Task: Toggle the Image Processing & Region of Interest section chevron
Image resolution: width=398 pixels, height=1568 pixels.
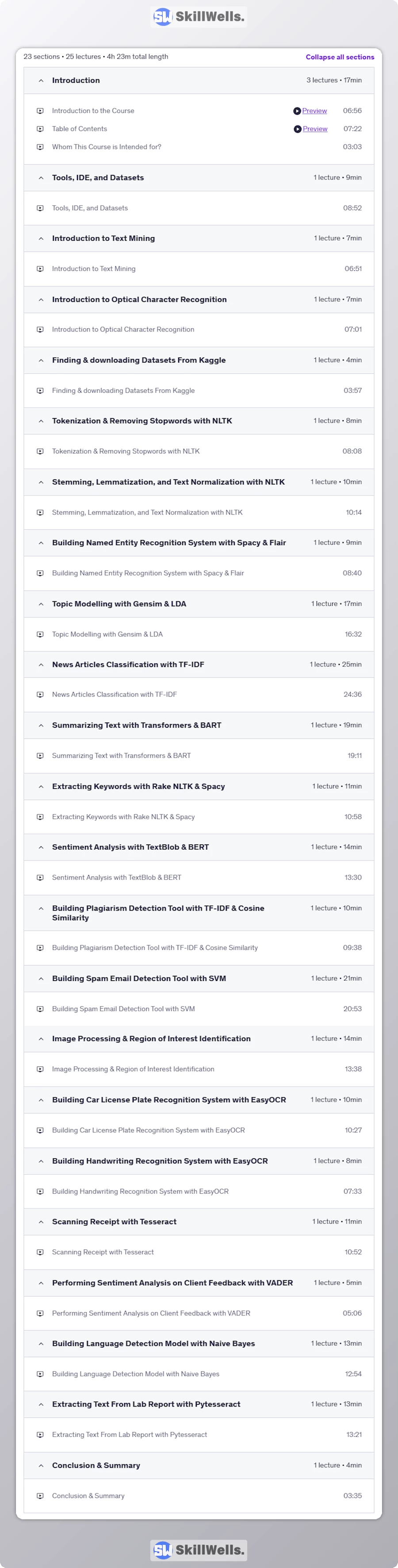Action: [x=41, y=1039]
